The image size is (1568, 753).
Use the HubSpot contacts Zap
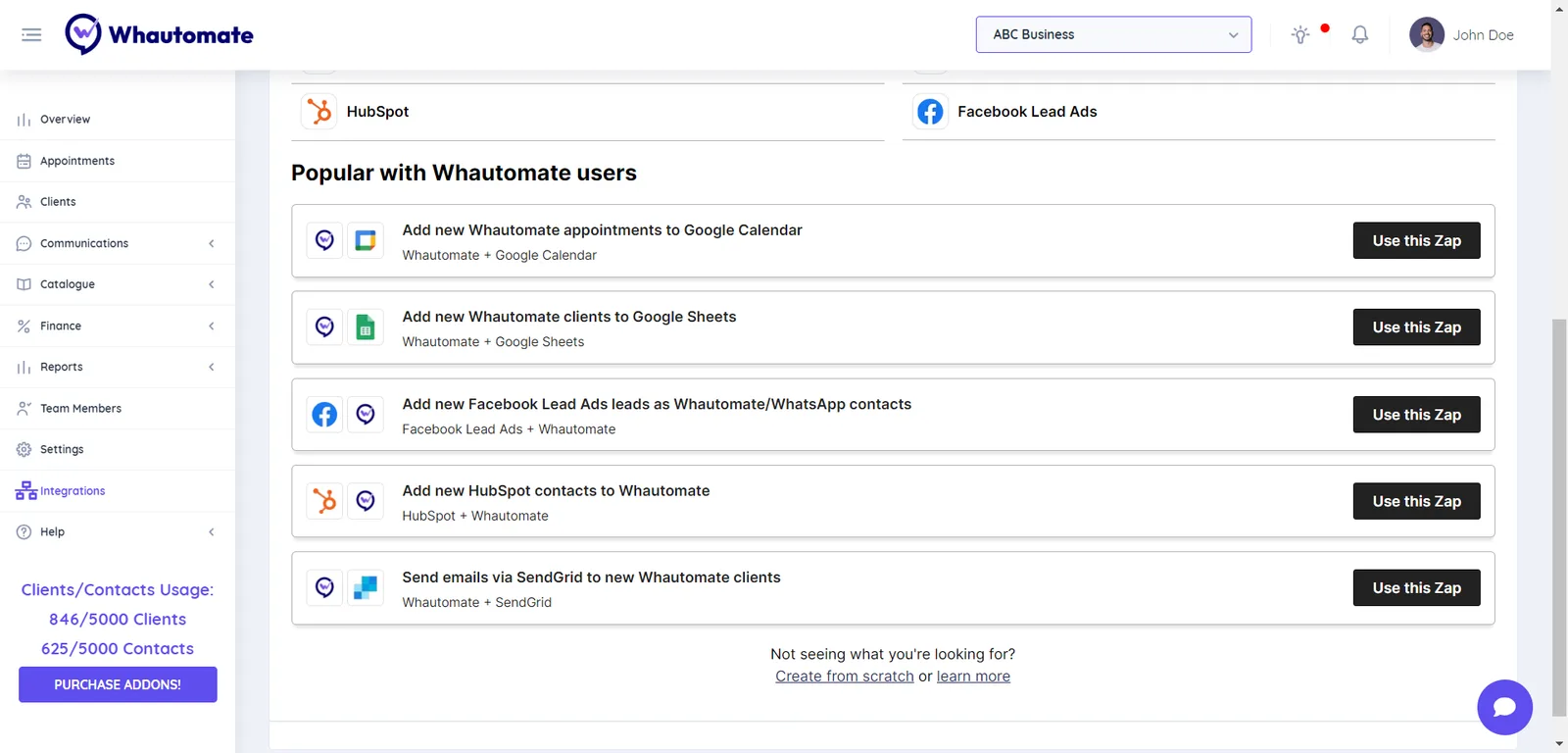[1416, 501]
